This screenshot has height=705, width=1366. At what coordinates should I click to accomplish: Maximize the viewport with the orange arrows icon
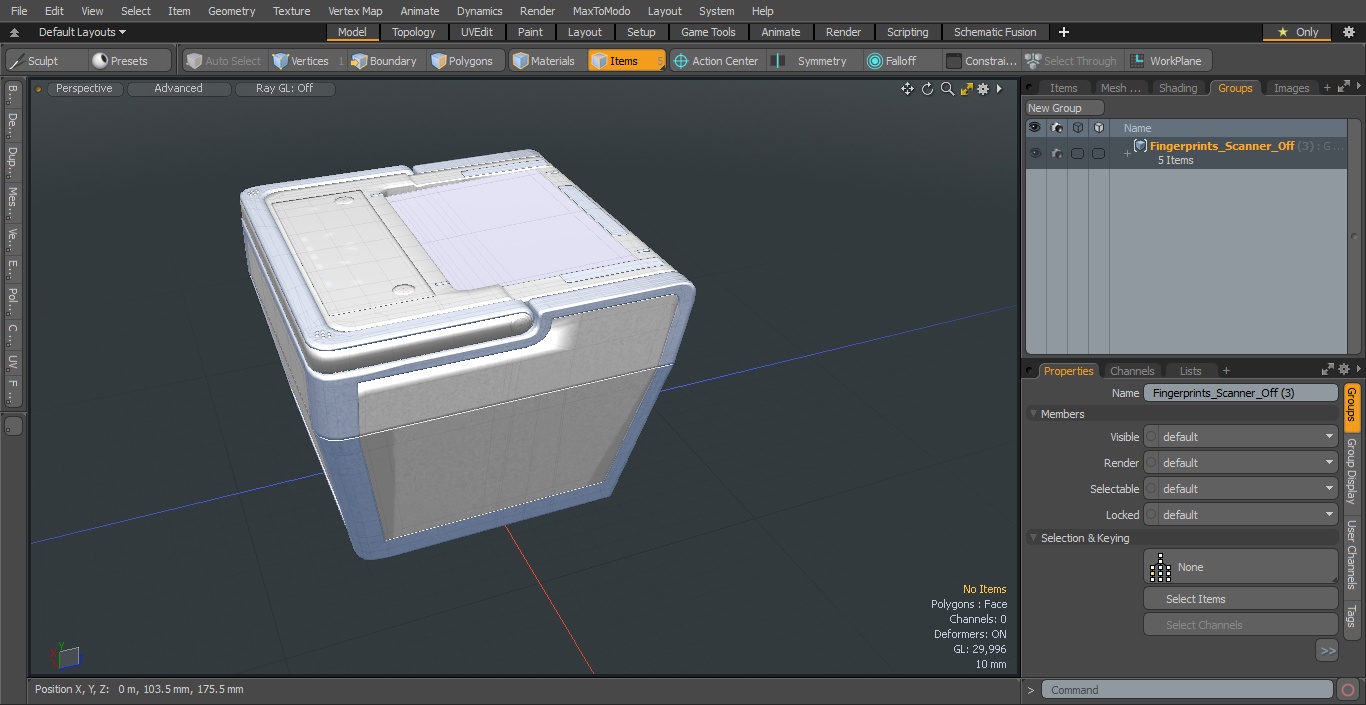[x=966, y=89]
